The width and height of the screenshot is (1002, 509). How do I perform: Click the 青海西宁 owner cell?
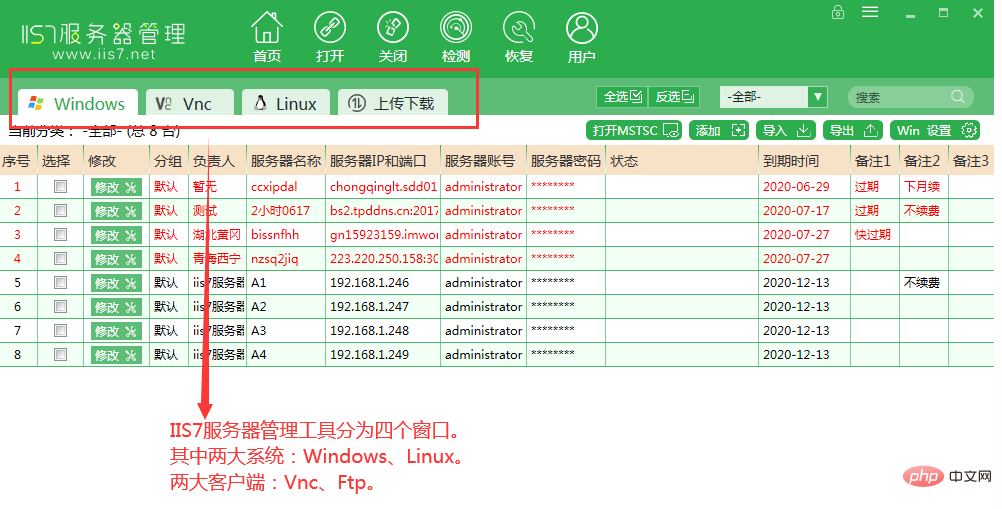click(217, 259)
